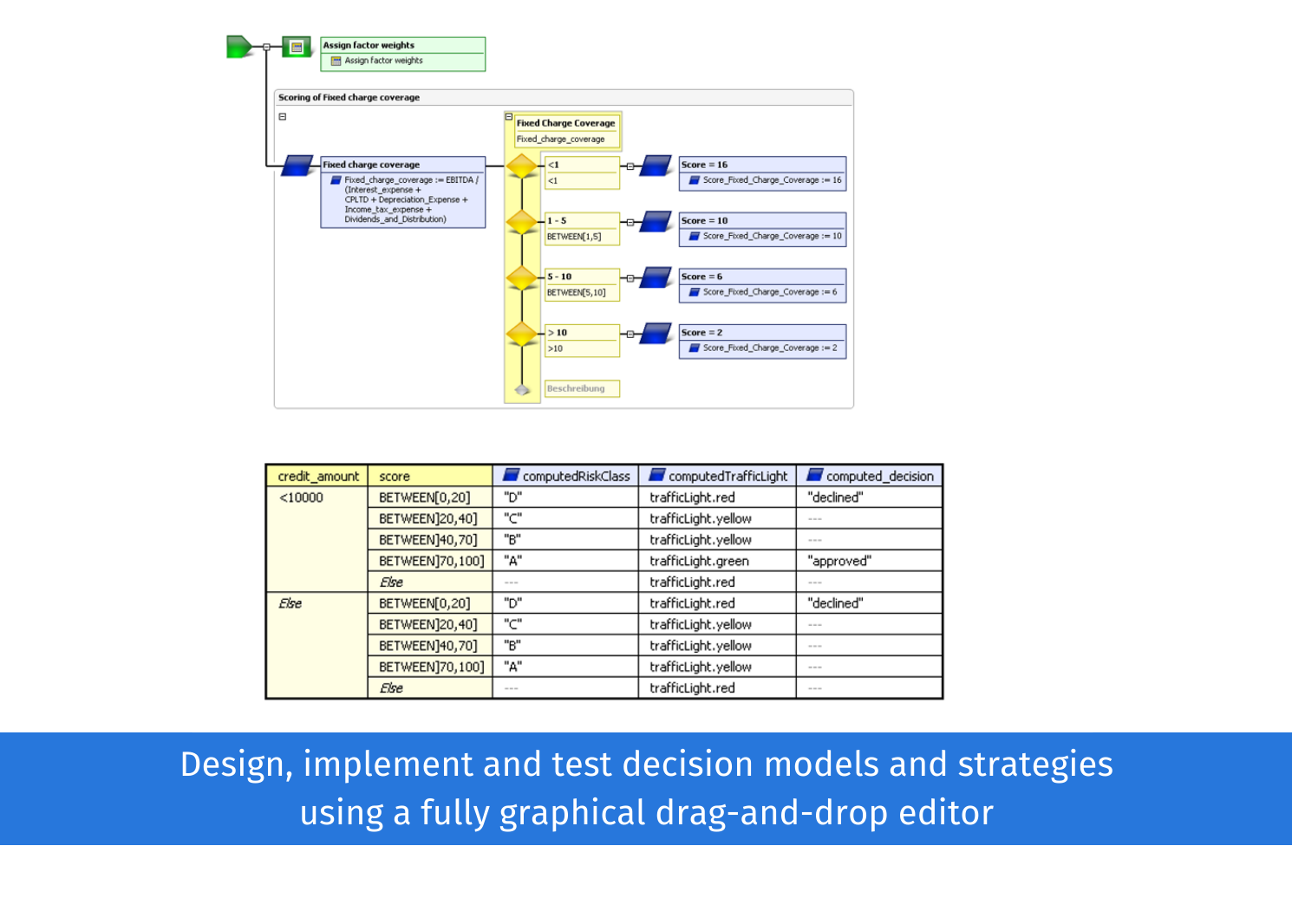1292x924 pixels.
Task: Select the yellow diamond for the <1 condition
Action: (522, 165)
